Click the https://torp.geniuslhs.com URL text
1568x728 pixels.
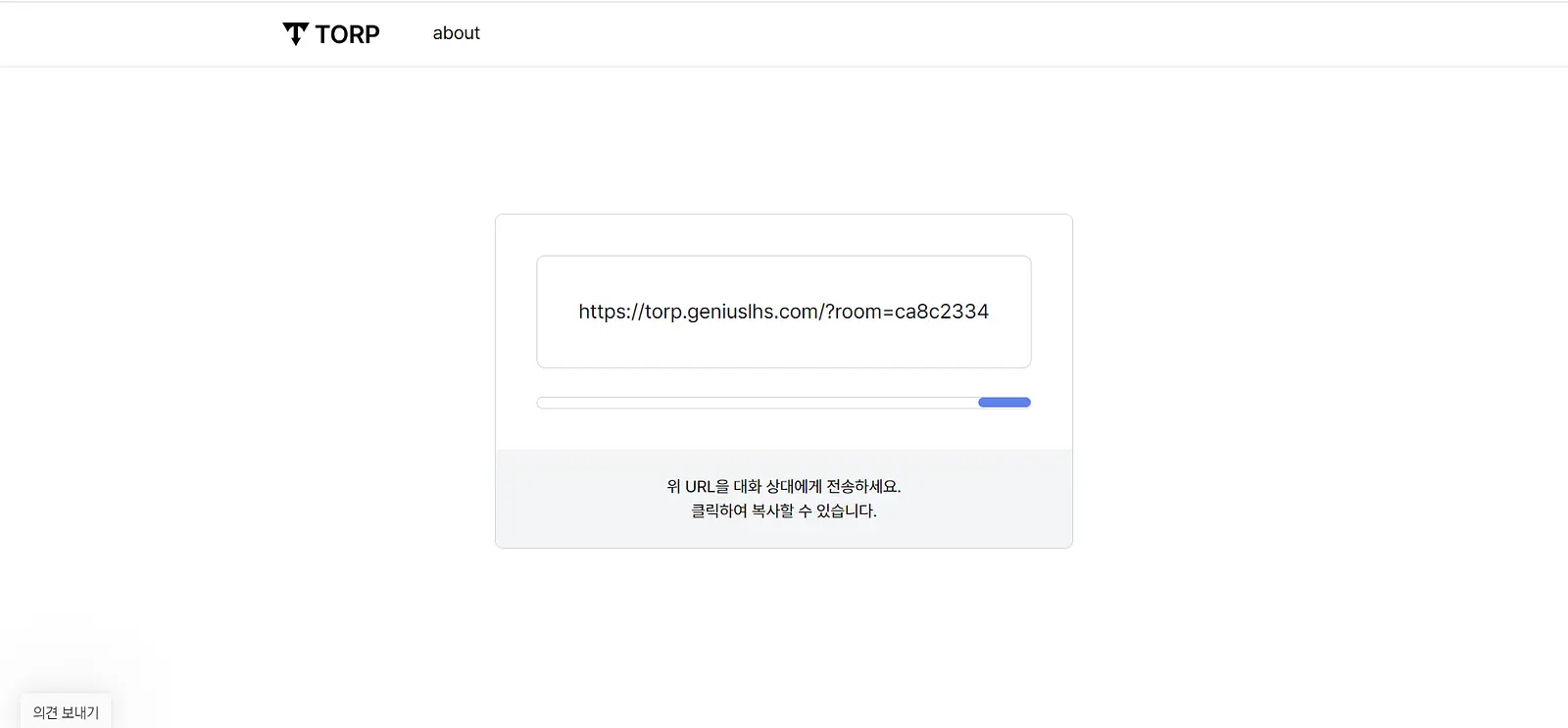698,312
